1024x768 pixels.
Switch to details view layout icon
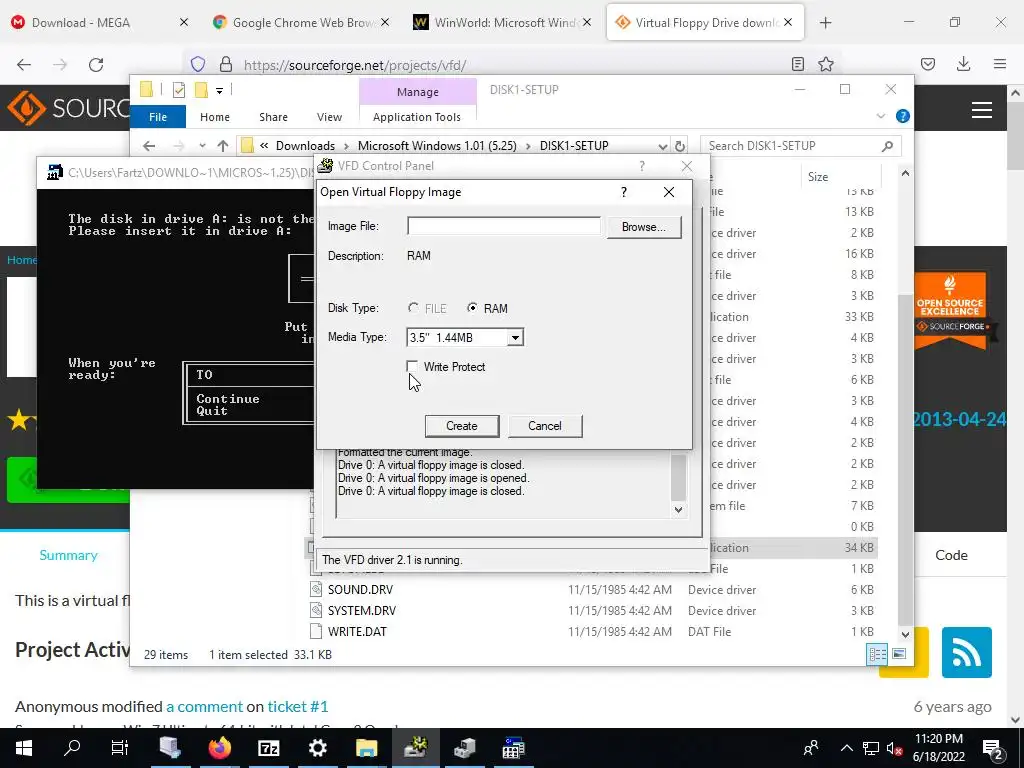point(877,654)
